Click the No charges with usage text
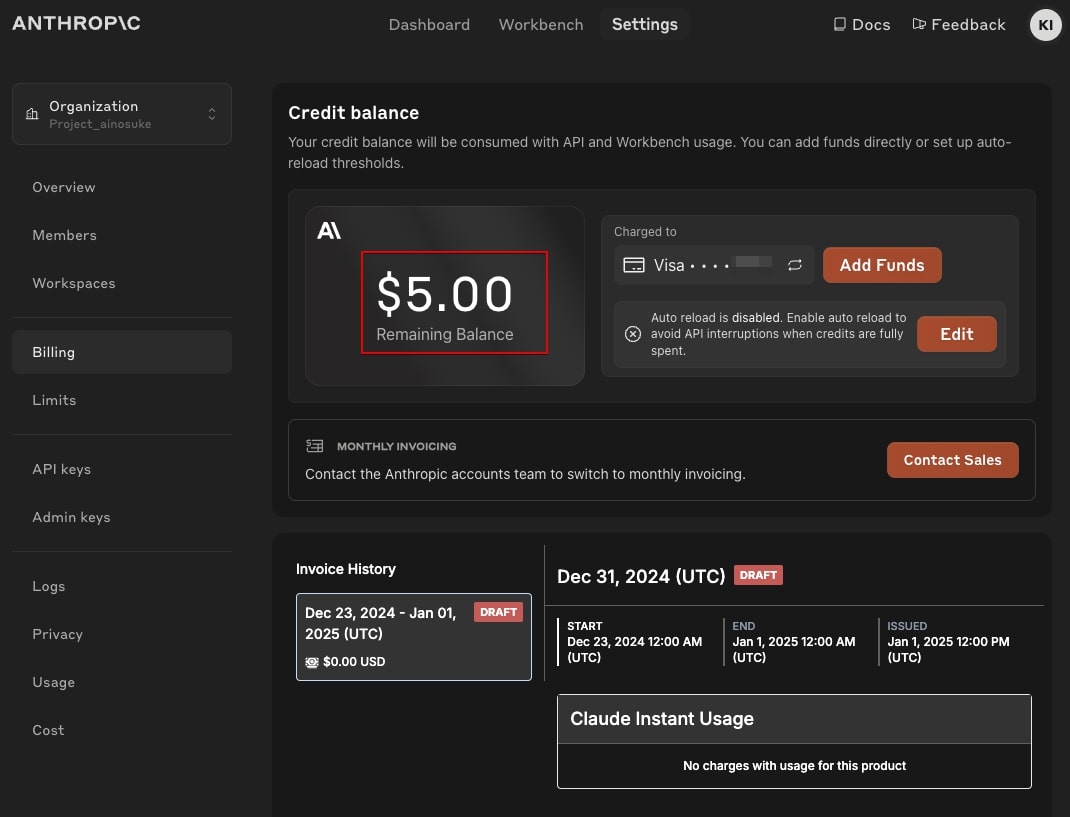Screen dimensions: 1070x817 coord(794,766)
